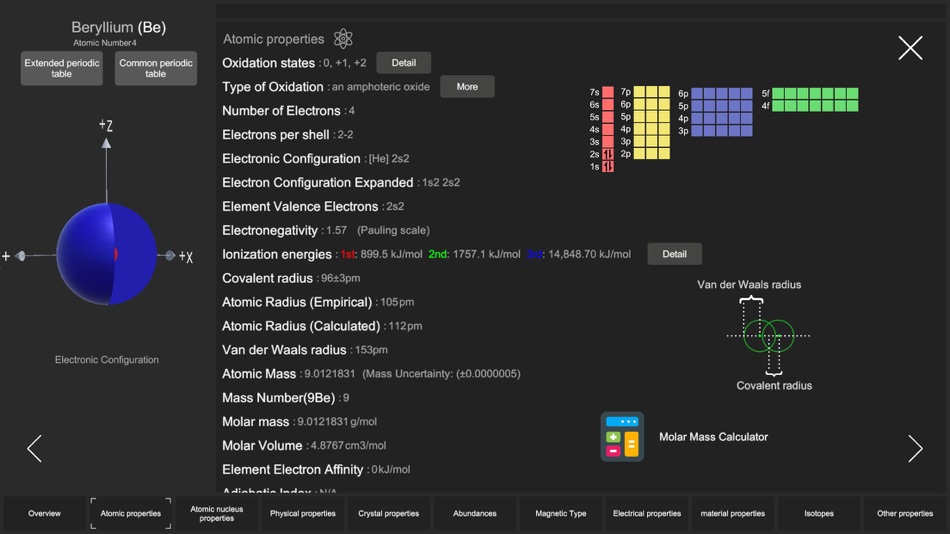This screenshot has width=950, height=534.
Task: Select the filled 1s orbital box
Action: point(608,167)
